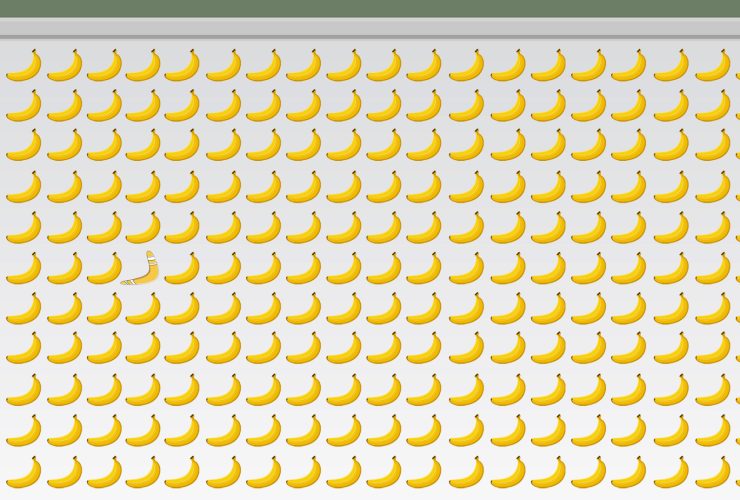The height and width of the screenshot is (500, 740).
Task: Choose the banana diagonally above-right of the boomerang
Action: point(182,227)
